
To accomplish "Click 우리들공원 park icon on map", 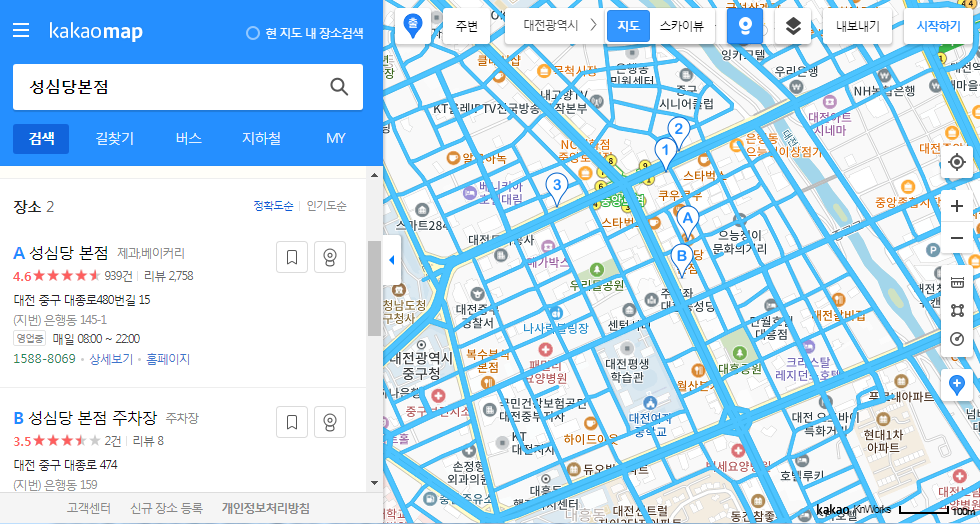I will [x=596, y=270].
